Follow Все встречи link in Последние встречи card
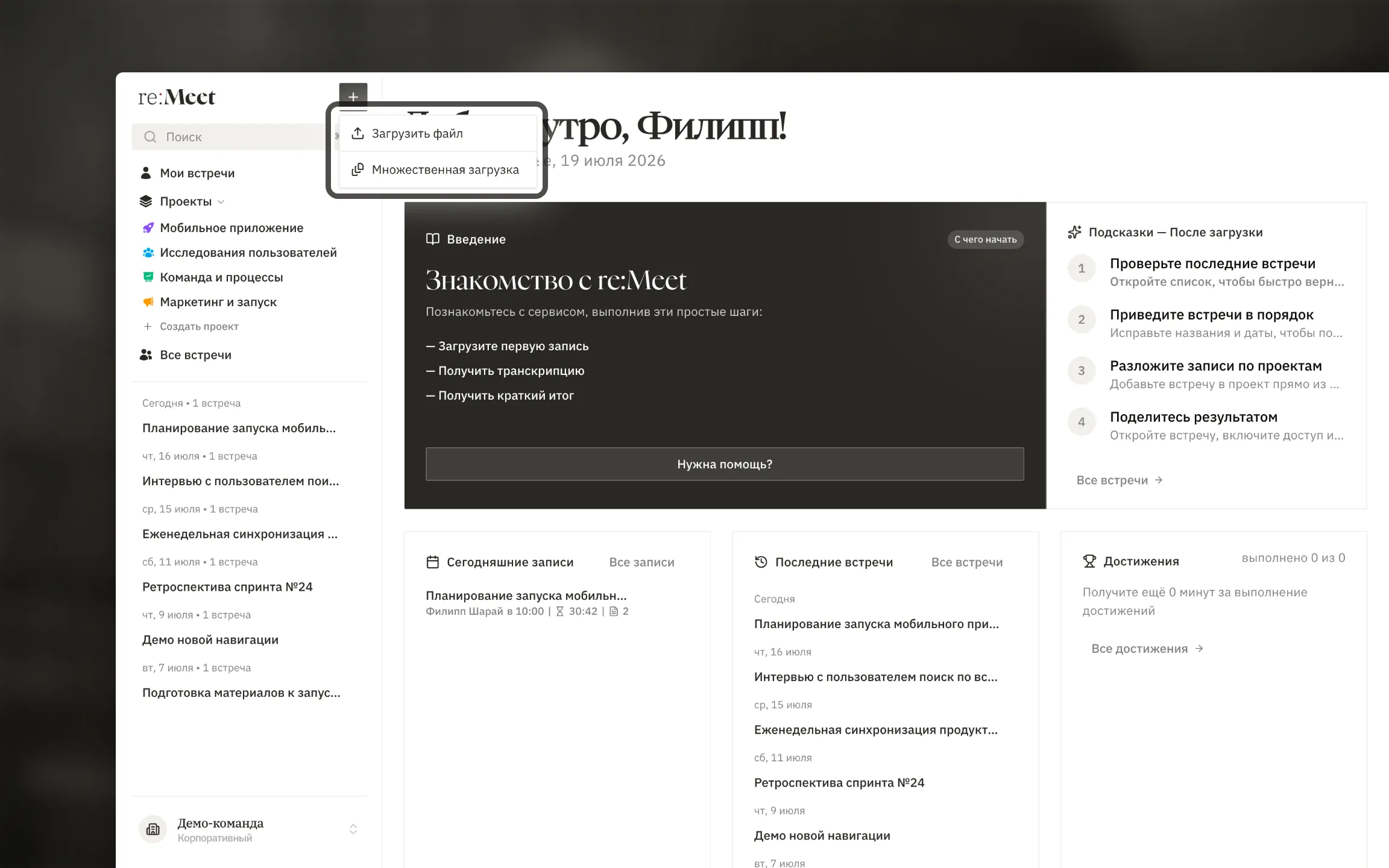Image resolution: width=1389 pixels, height=868 pixels. coord(967,562)
